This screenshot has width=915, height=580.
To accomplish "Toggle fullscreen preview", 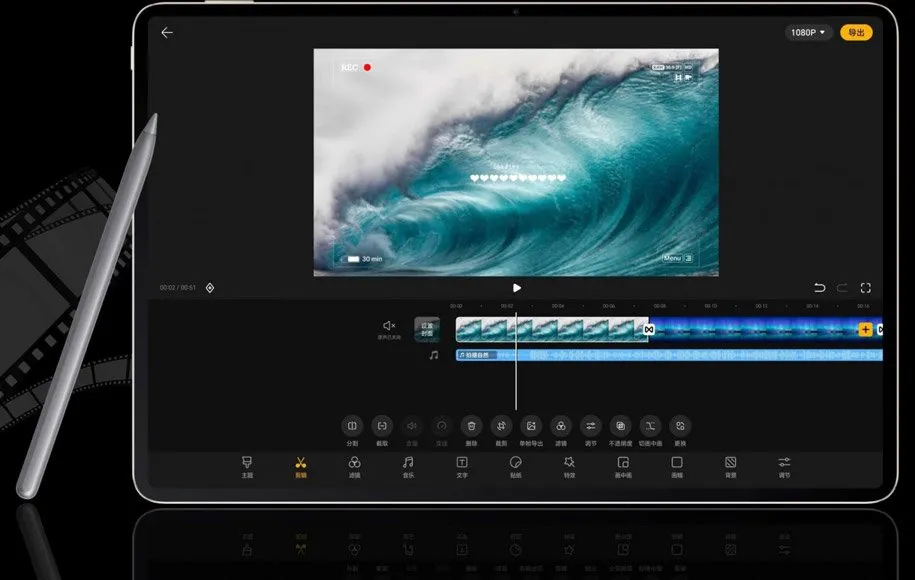I will pos(866,288).
